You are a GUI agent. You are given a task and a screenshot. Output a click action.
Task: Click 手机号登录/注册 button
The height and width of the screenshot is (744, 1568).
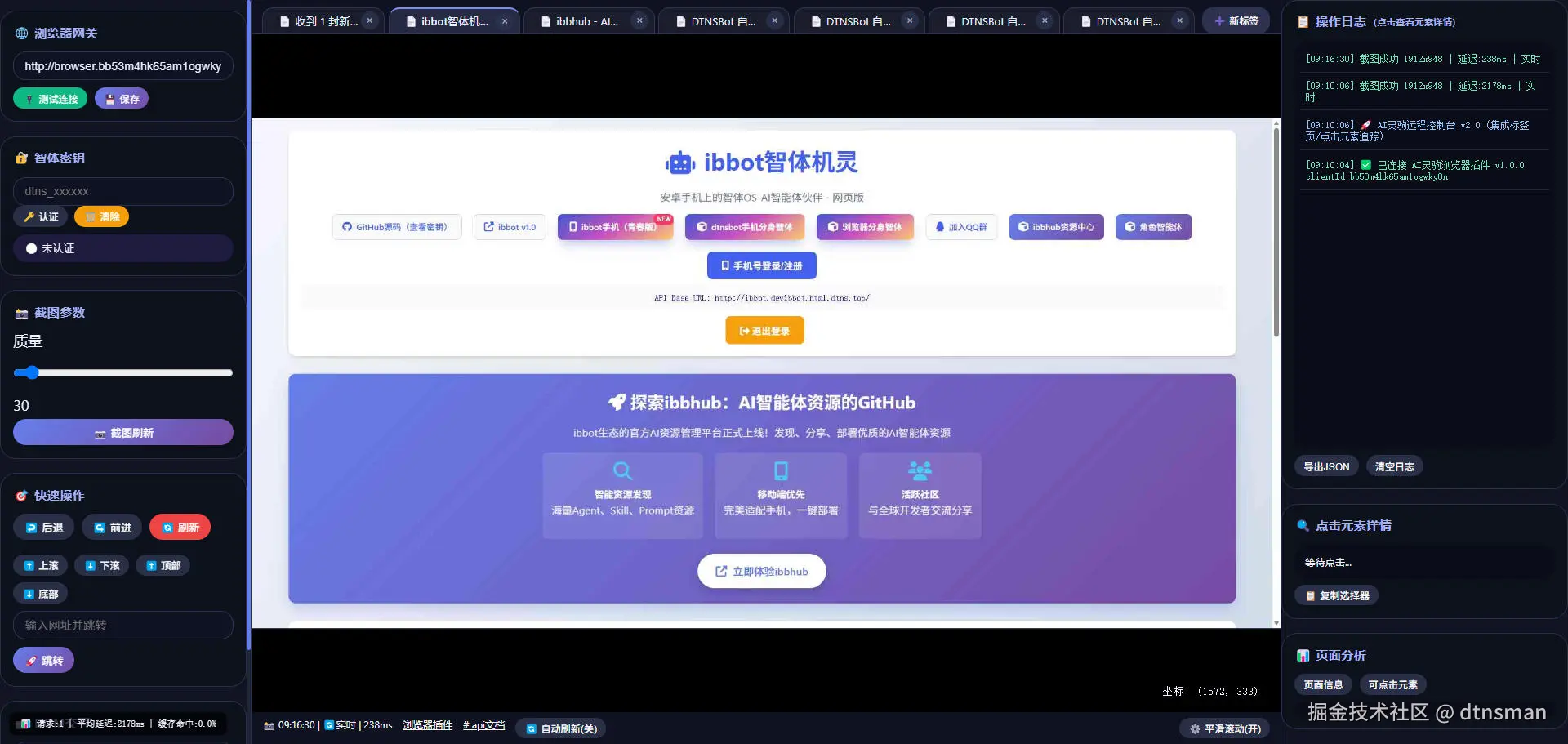pos(762,265)
